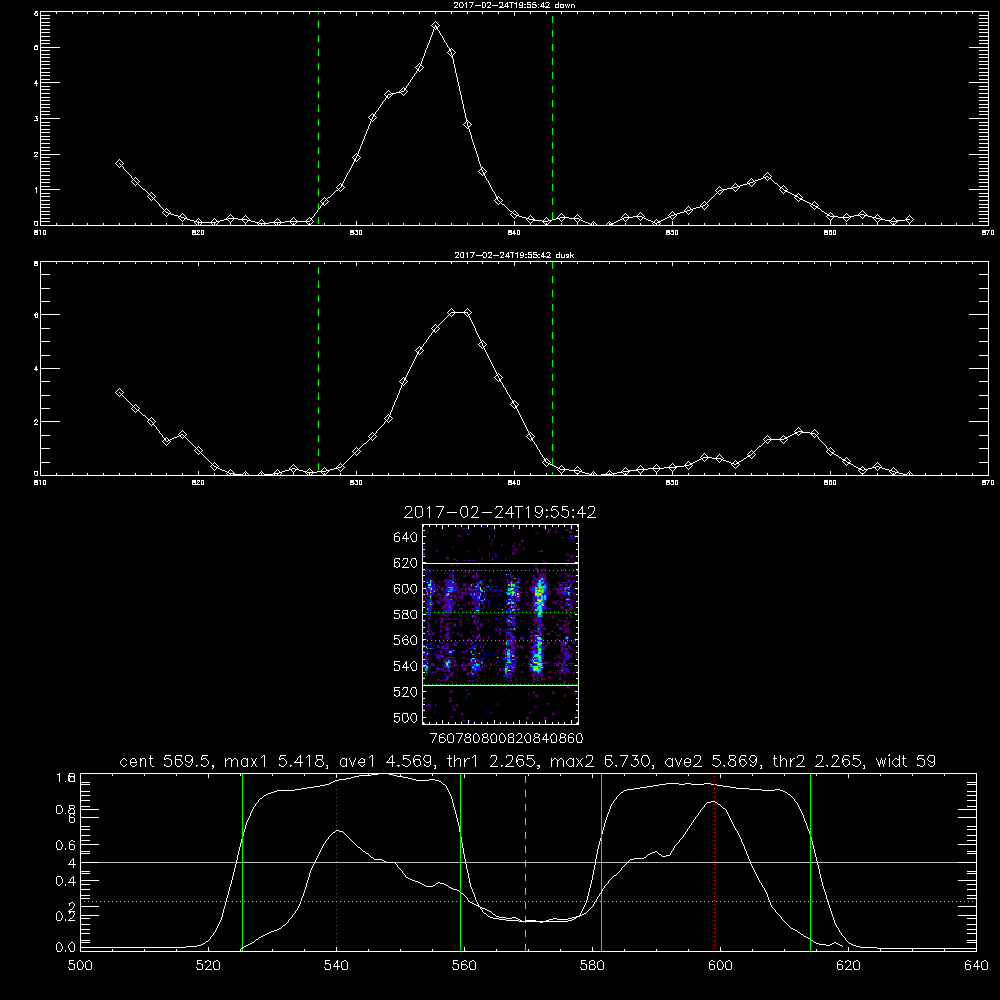This screenshot has width=1000, height=1000.
Task: Select the "thr2 2.265" value
Action: tap(818, 761)
